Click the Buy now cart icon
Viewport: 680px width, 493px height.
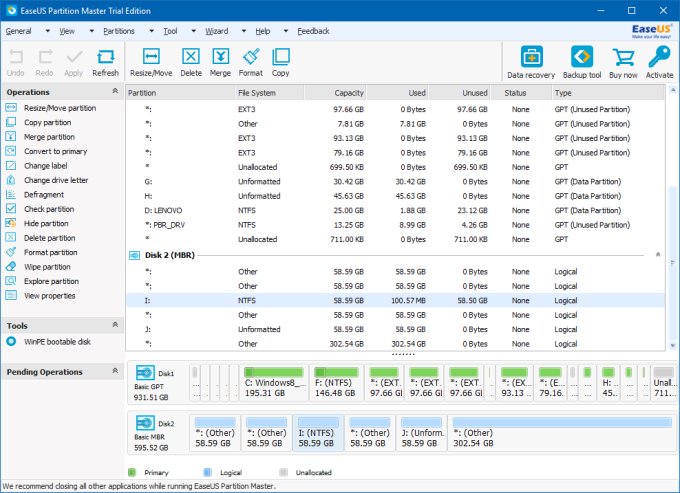click(x=623, y=62)
